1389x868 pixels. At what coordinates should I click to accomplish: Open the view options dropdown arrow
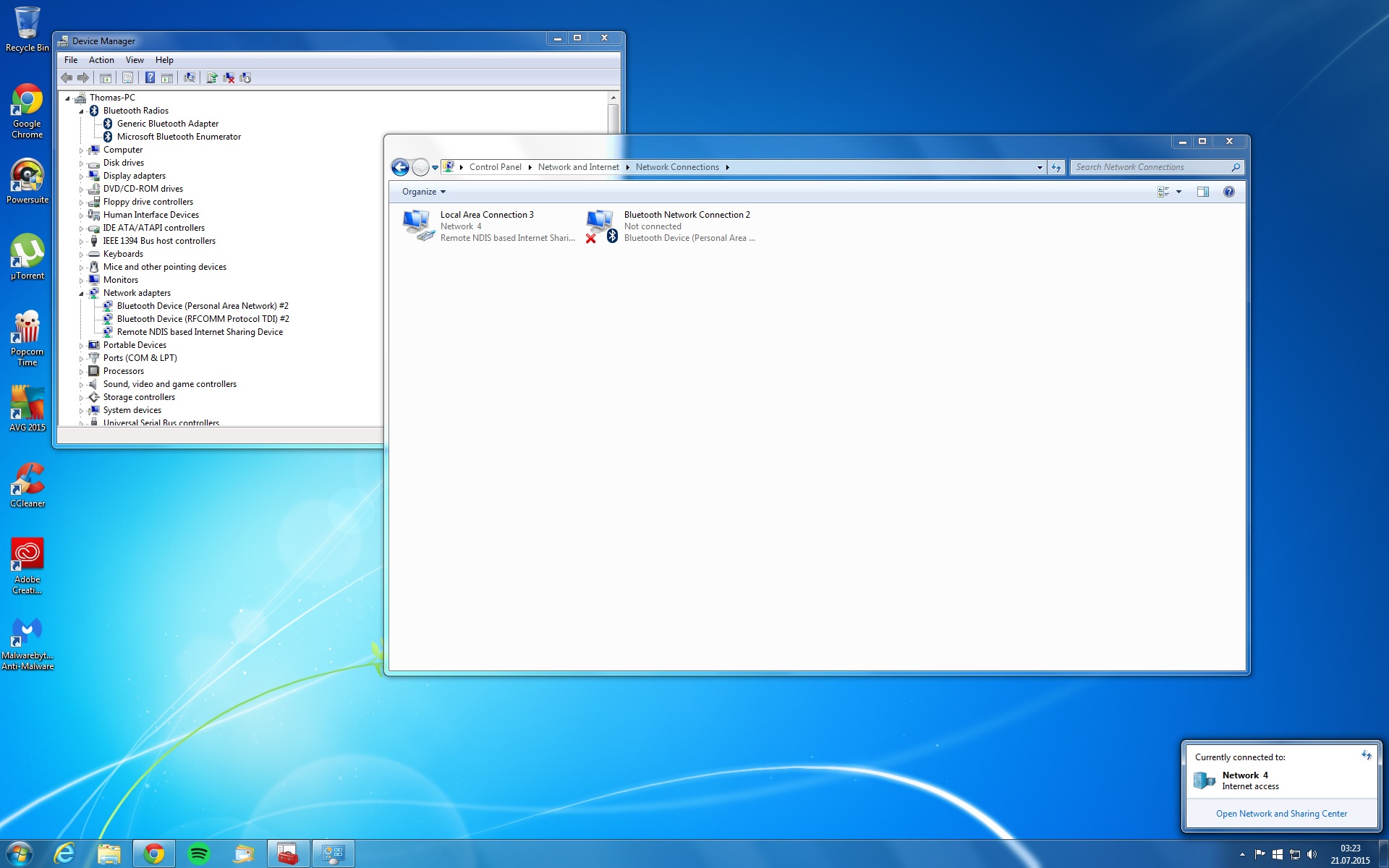tap(1178, 192)
